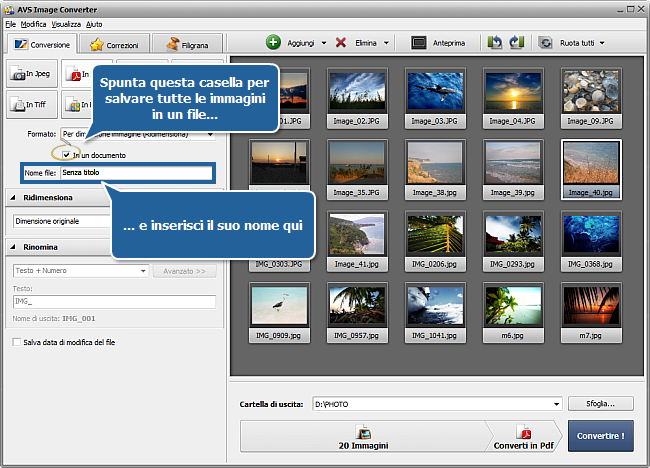Select the In Tiff format button
The height and width of the screenshot is (468, 650).
[x=30, y=104]
